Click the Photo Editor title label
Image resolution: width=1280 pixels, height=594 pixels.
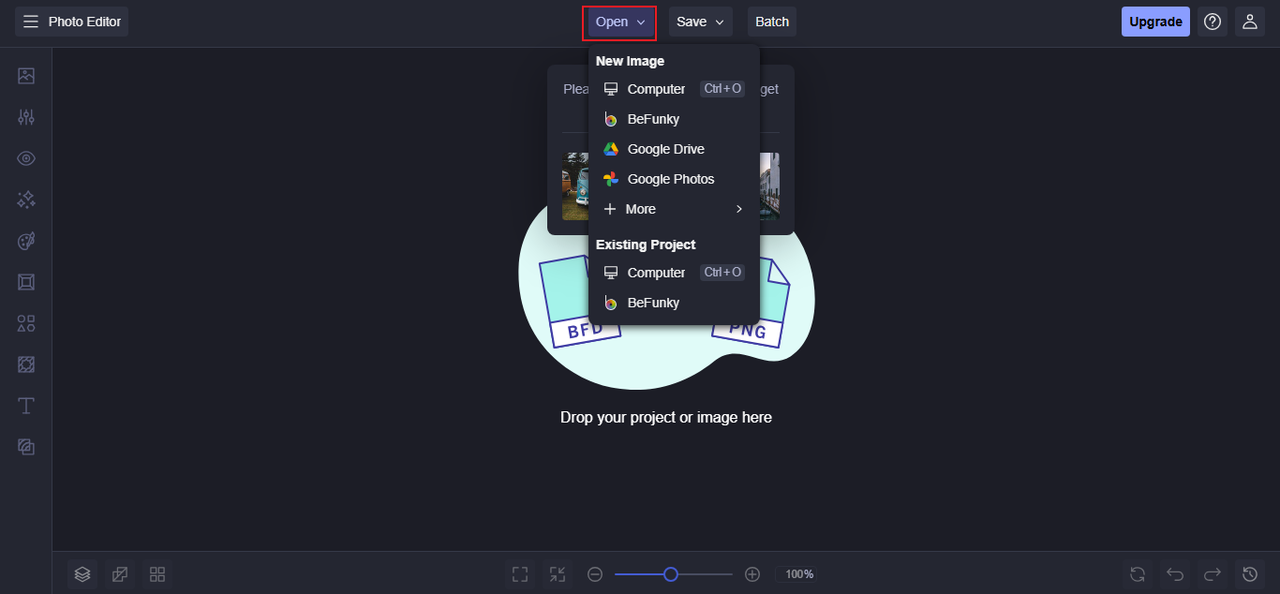[x=85, y=22]
